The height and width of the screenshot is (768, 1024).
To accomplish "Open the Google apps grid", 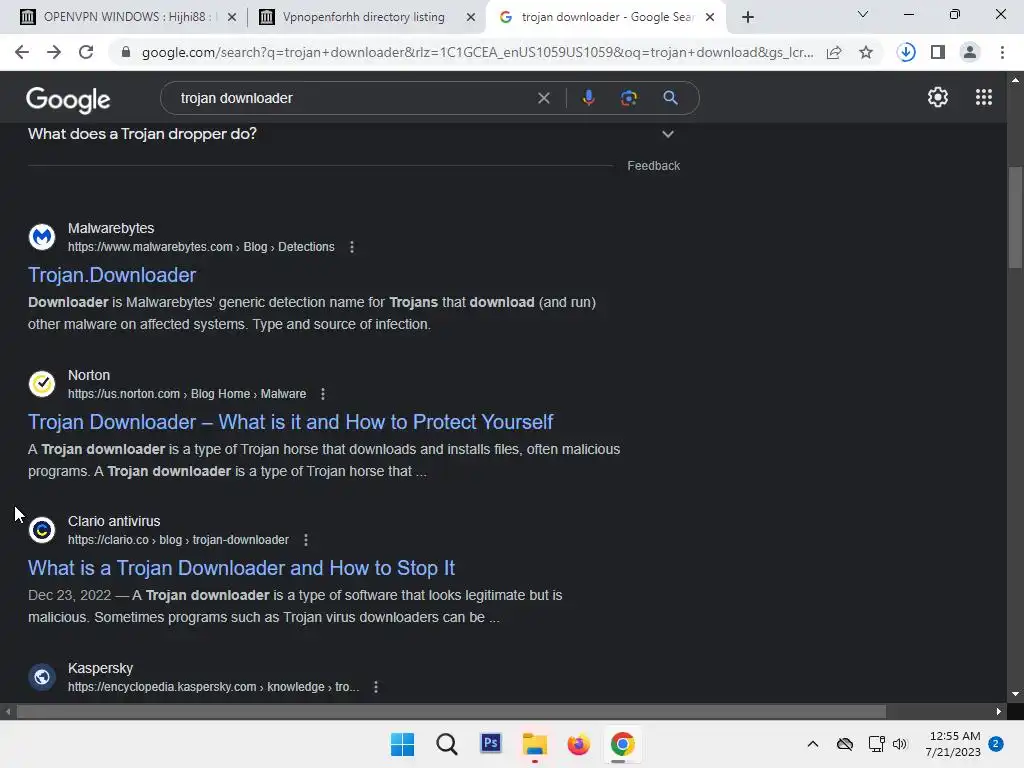I will tap(984, 97).
